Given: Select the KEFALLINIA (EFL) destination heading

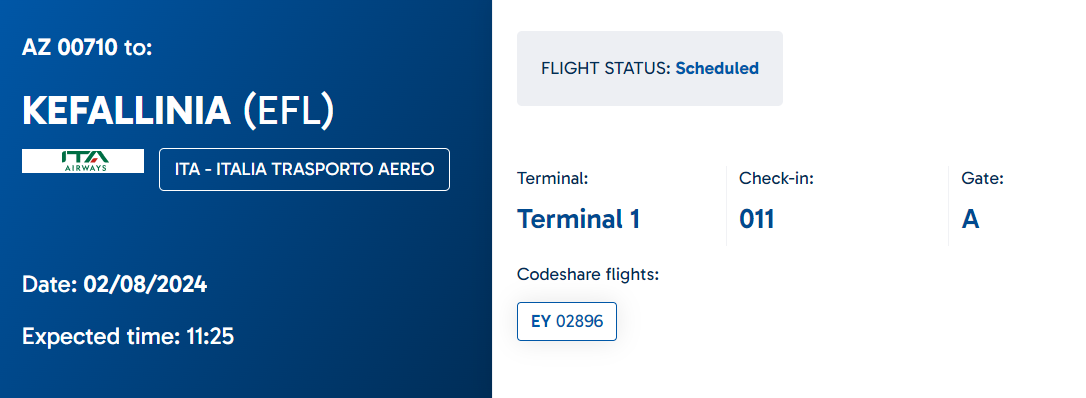Looking at the screenshot, I should click(178, 111).
